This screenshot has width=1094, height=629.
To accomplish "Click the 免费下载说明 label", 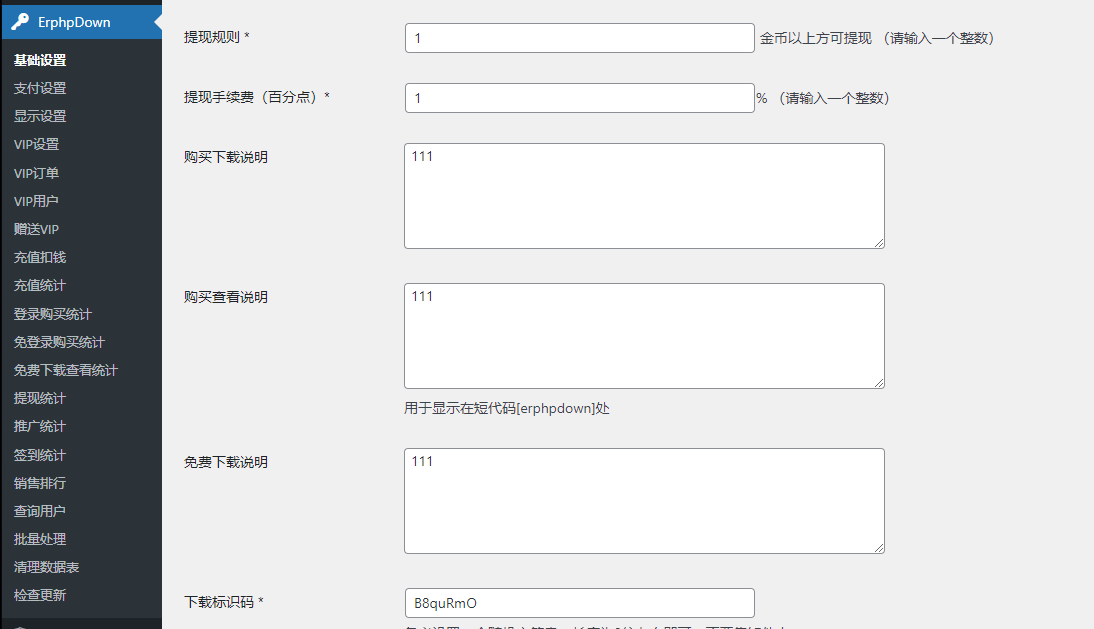I will (225, 462).
